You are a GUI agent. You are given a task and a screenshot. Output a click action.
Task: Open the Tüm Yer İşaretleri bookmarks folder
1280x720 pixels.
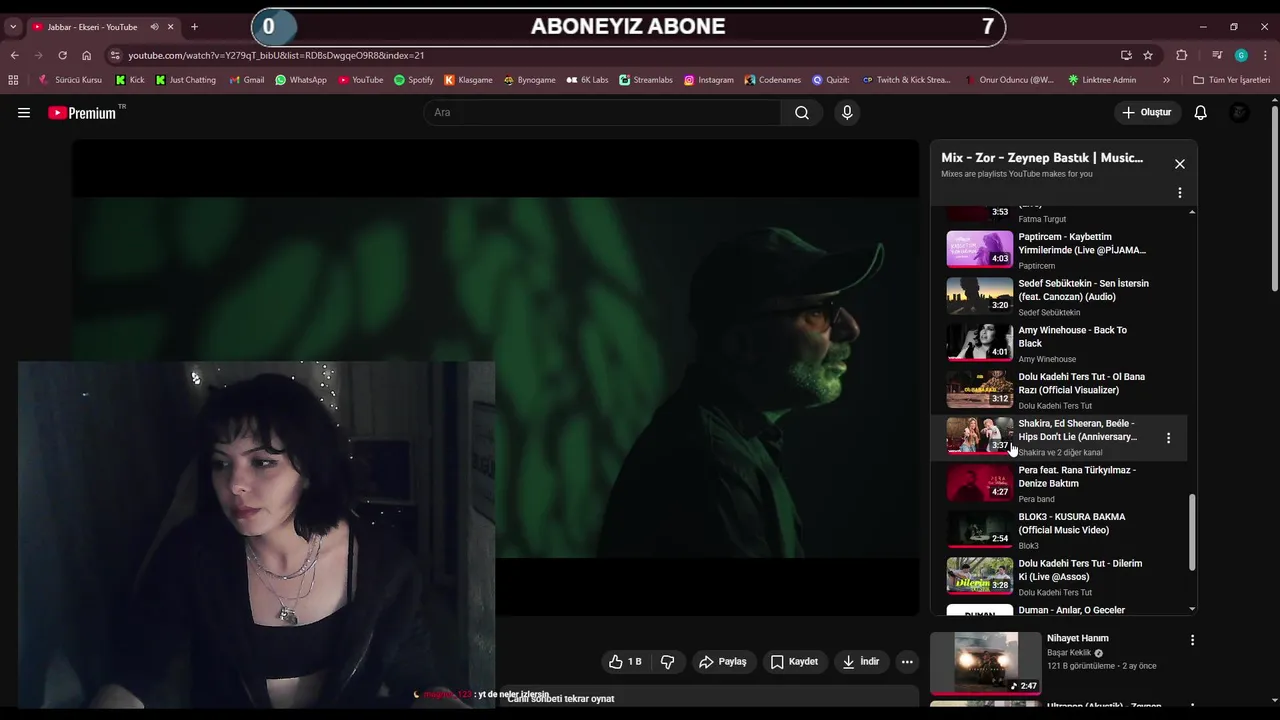tap(1231, 80)
